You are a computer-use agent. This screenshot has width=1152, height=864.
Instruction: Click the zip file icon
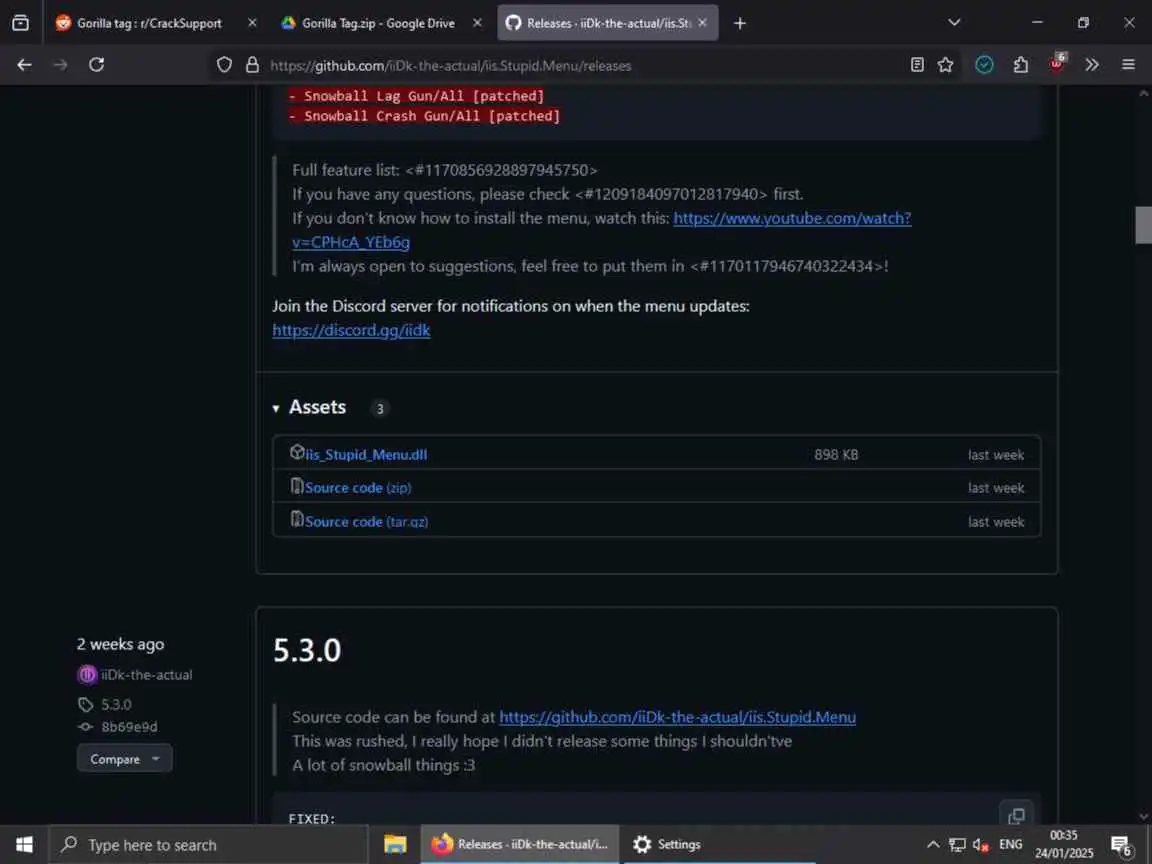tap(297, 486)
